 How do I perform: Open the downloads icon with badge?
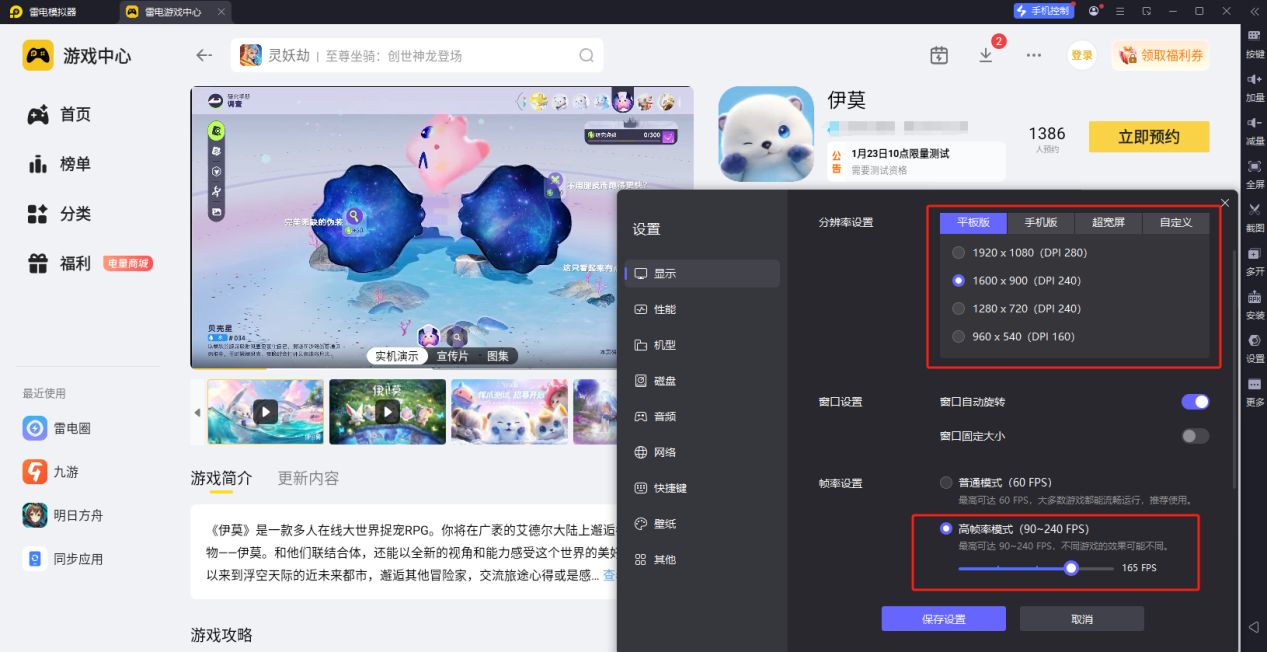(x=986, y=55)
